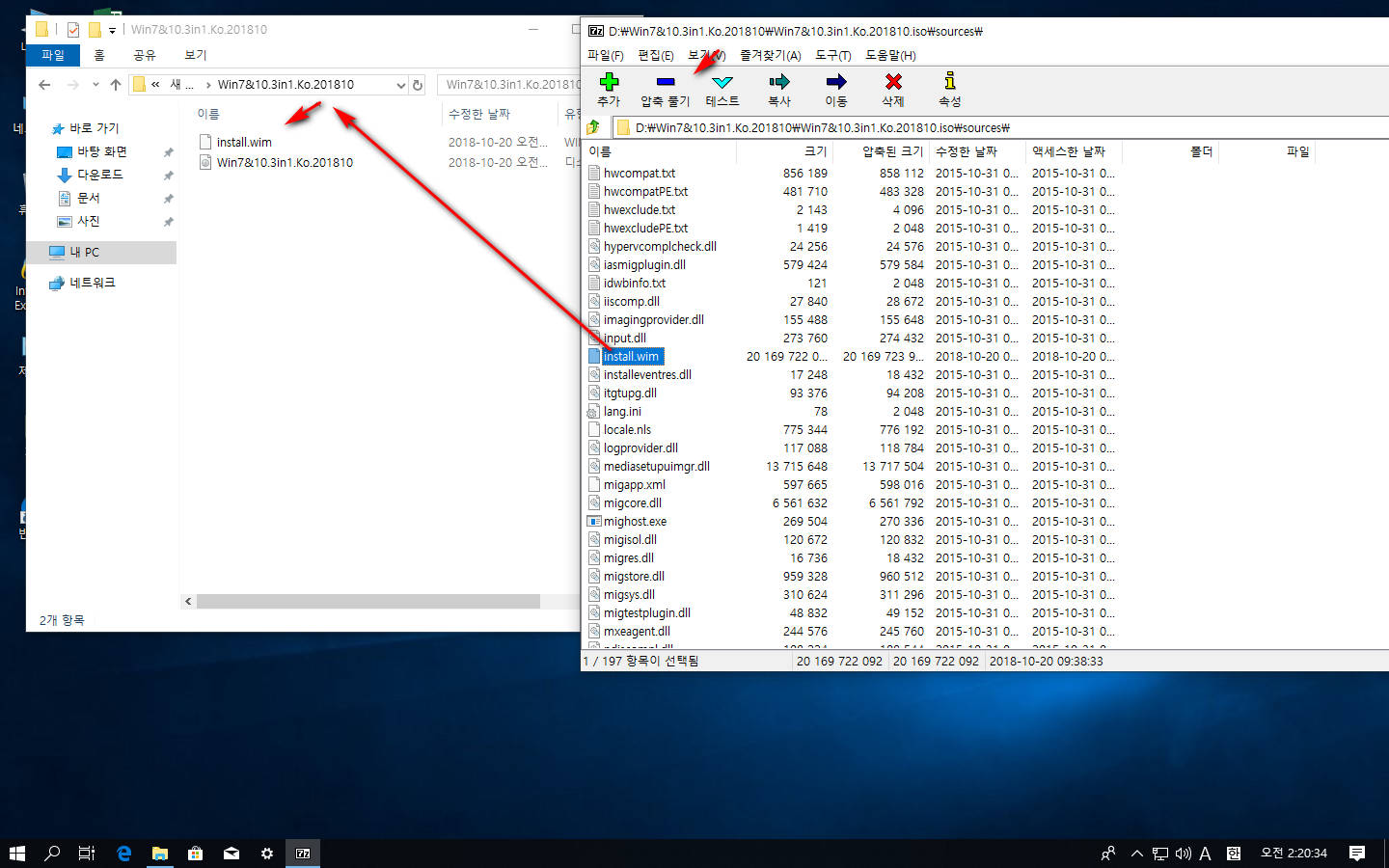The width and height of the screenshot is (1389, 868).
Task: Select migapp.xml in 7-Zip list
Action: (x=634, y=485)
